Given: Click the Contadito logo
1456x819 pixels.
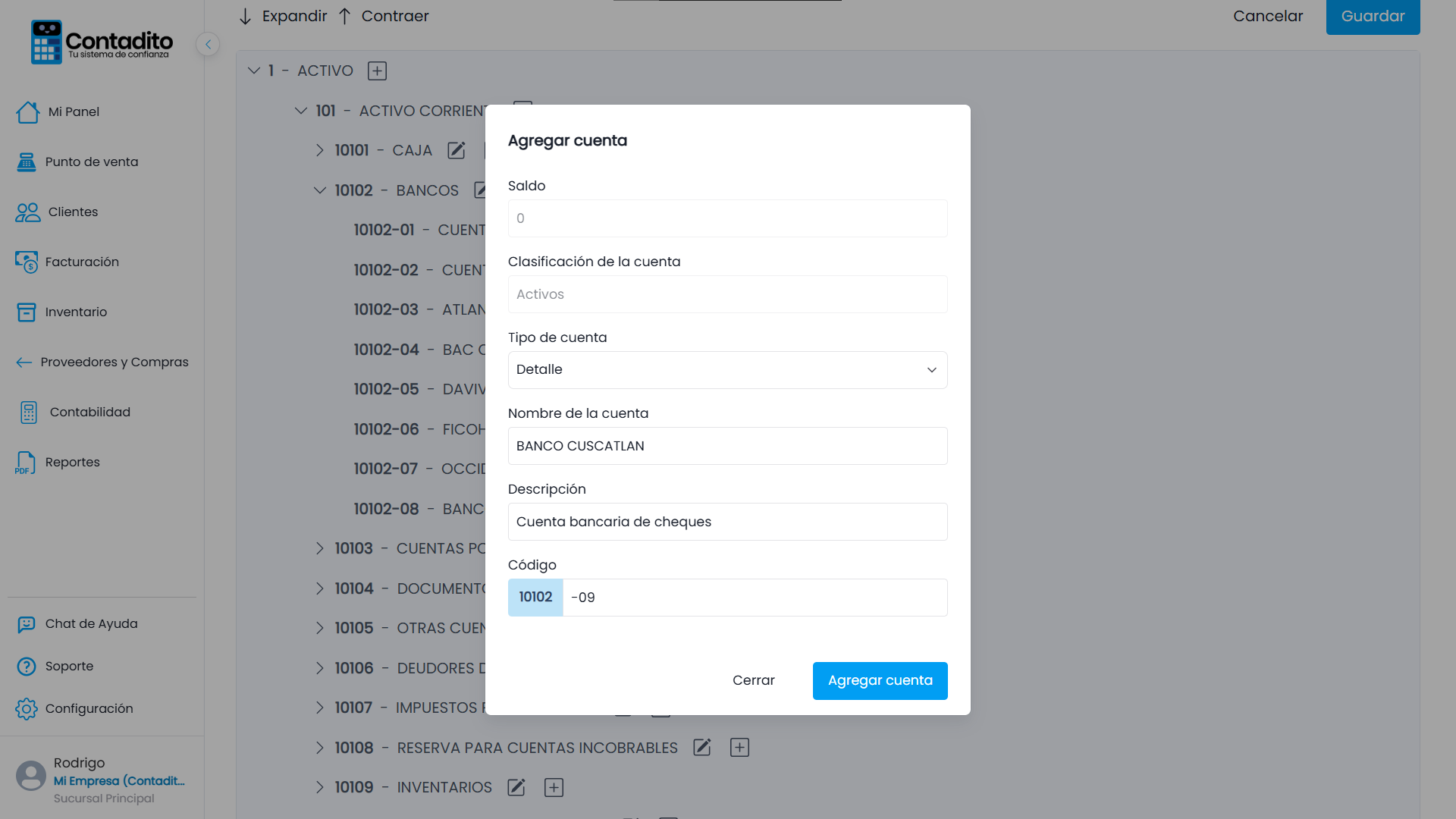Looking at the screenshot, I should tap(102, 42).
